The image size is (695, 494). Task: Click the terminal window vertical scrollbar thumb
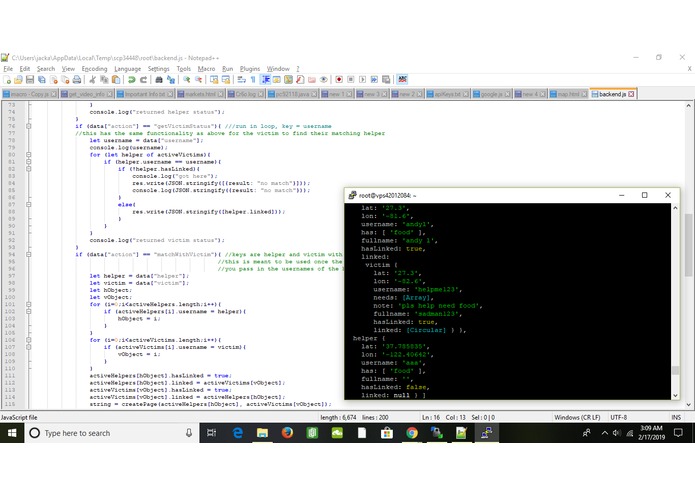pyautogui.click(x=675, y=370)
